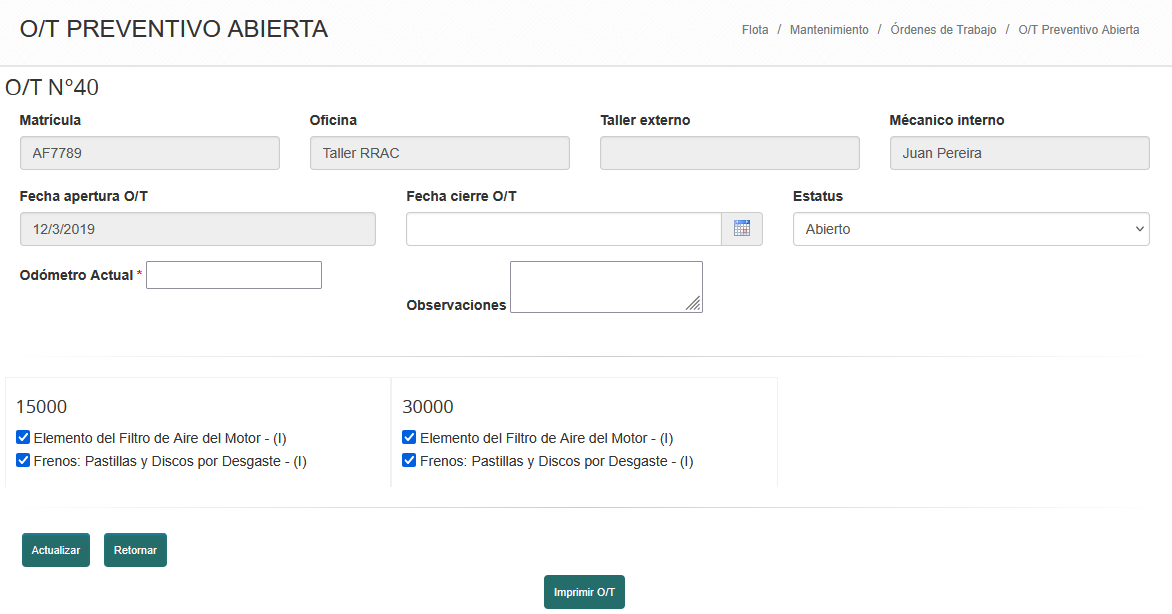Toggle Filtro de Aire checkbox under 30000
1172x614 pixels.
[x=409, y=438]
